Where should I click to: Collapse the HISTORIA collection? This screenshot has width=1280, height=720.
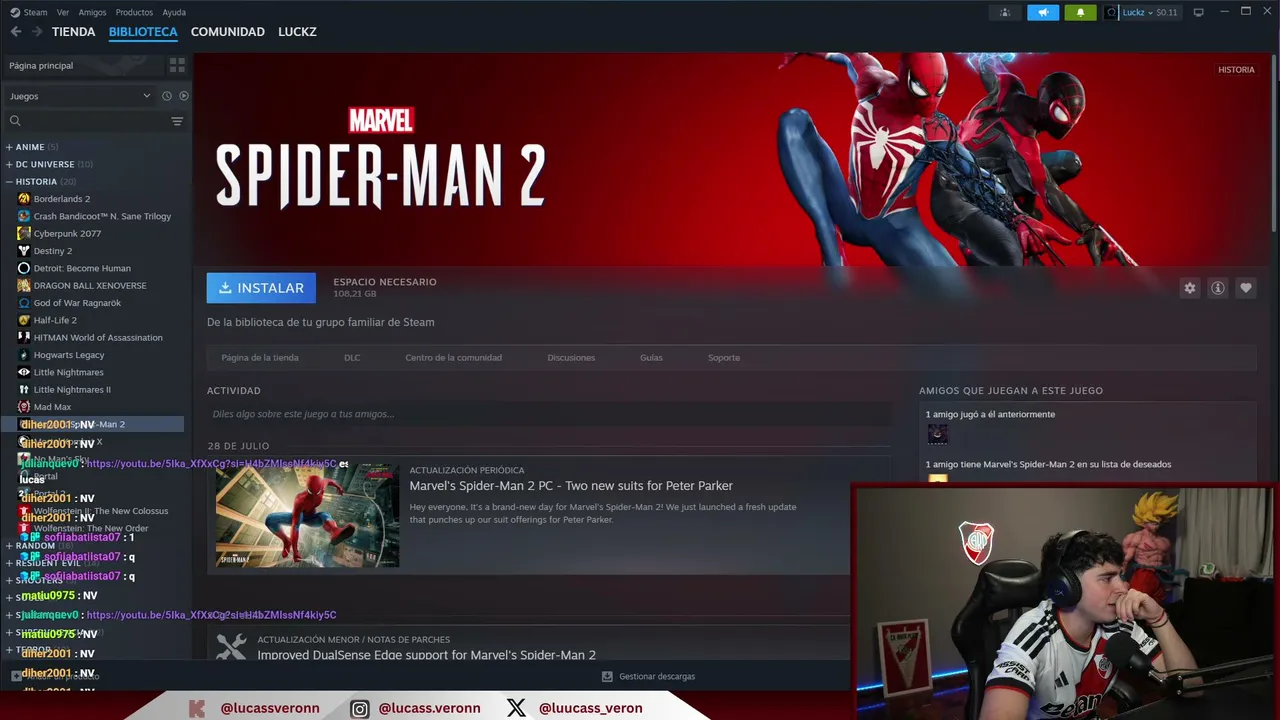9,182
